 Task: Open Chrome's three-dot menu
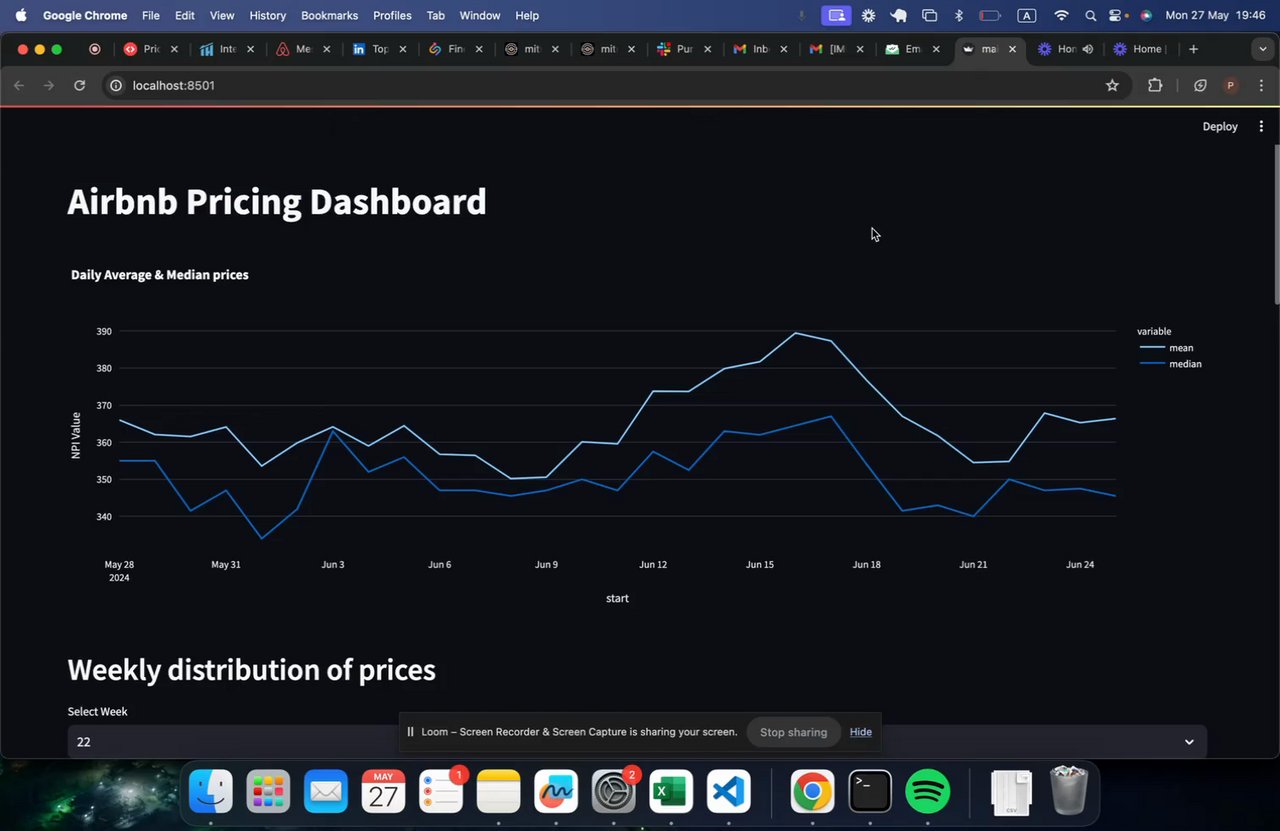coord(1261,86)
